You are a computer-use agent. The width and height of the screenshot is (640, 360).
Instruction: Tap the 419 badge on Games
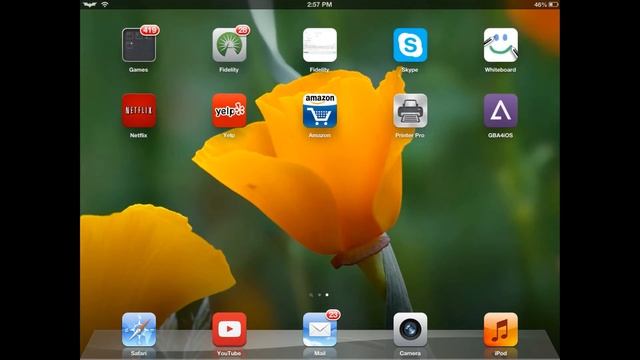(x=149, y=30)
